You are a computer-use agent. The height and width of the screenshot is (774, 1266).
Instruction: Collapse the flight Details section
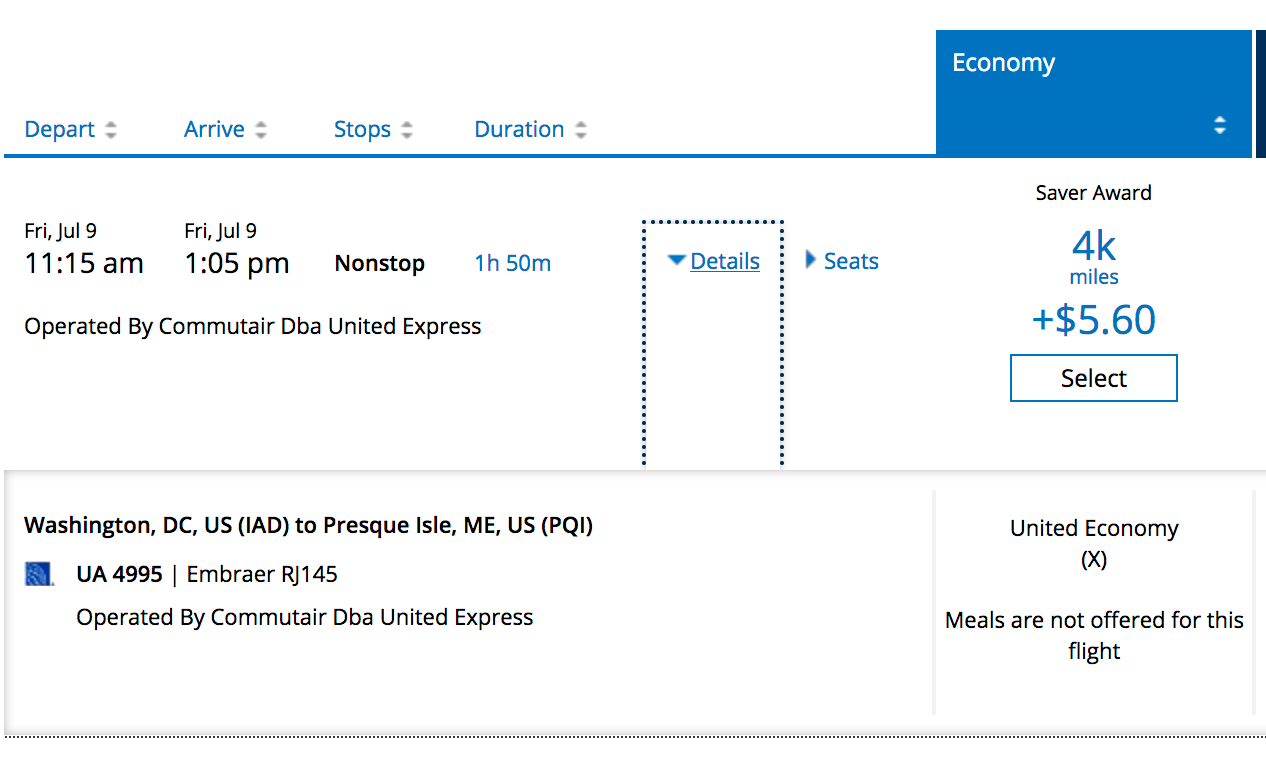tap(714, 262)
